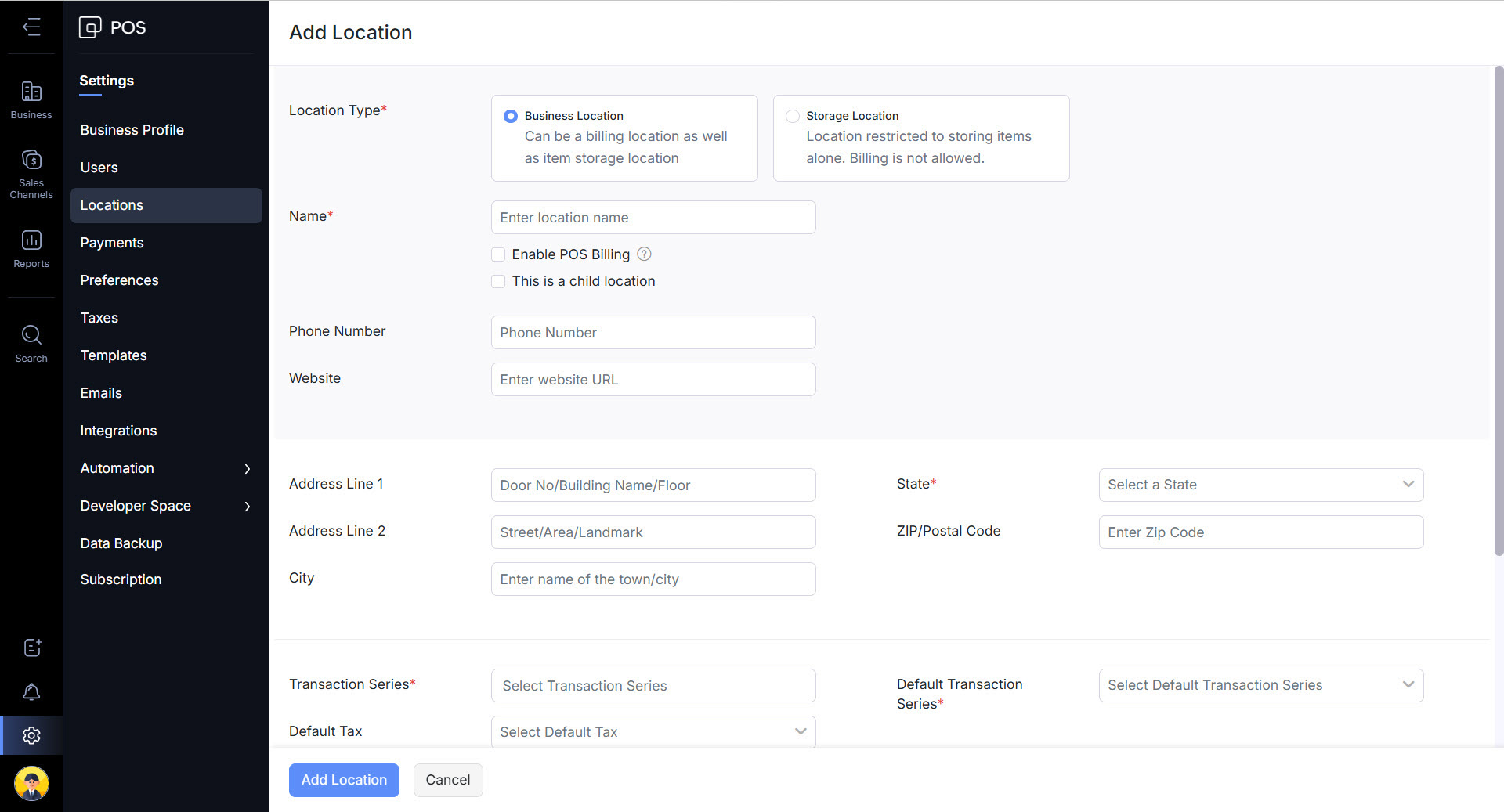1504x812 pixels.
Task: Collapse the sidebar with the back-arrow icon
Action: click(31, 27)
